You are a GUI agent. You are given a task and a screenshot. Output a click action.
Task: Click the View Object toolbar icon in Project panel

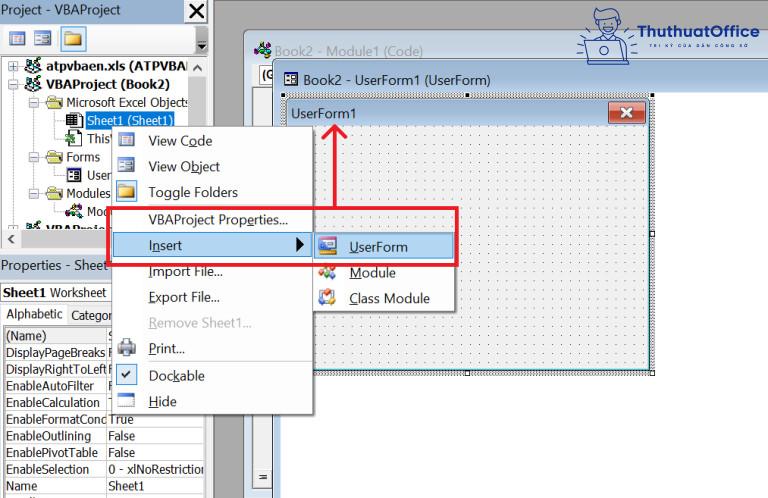[43, 38]
